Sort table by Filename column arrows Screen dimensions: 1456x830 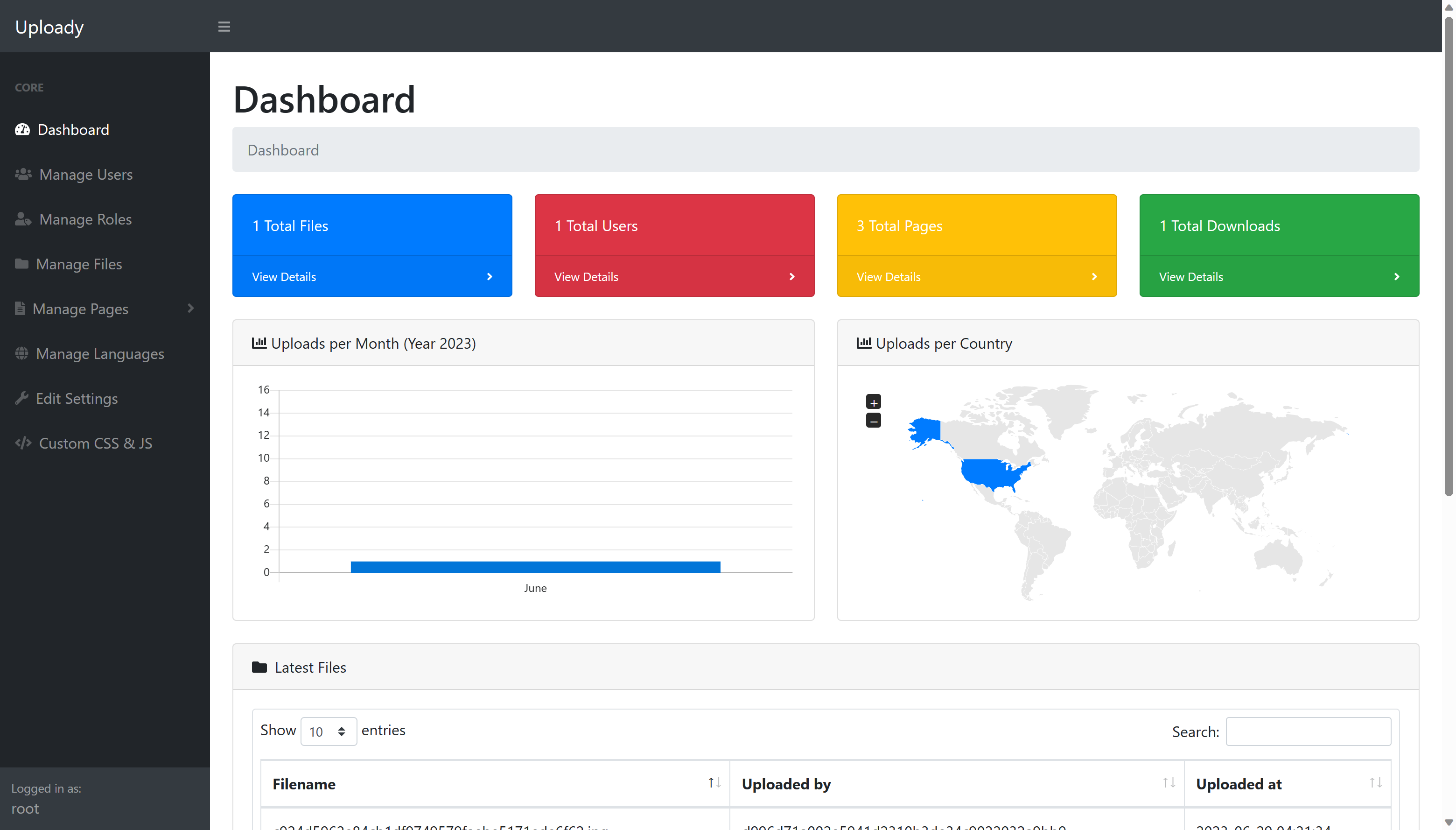click(x=714, y=783)
